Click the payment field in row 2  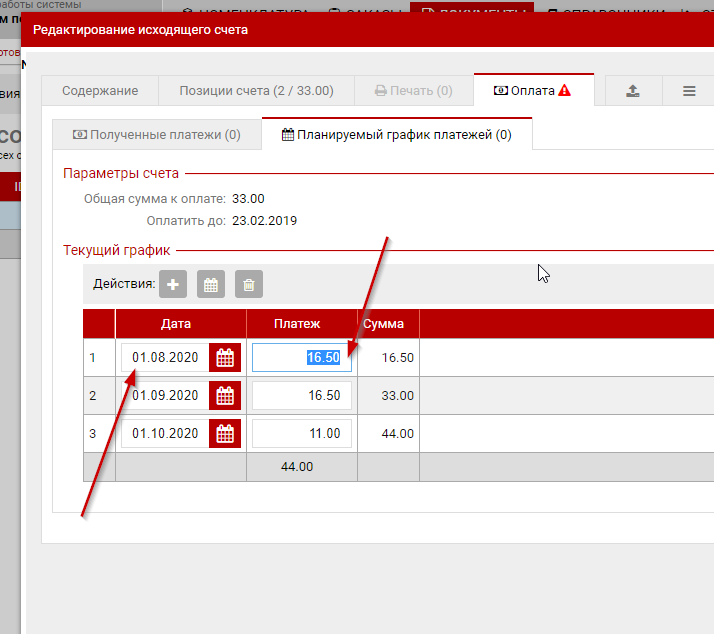click(x=301, y=396)
